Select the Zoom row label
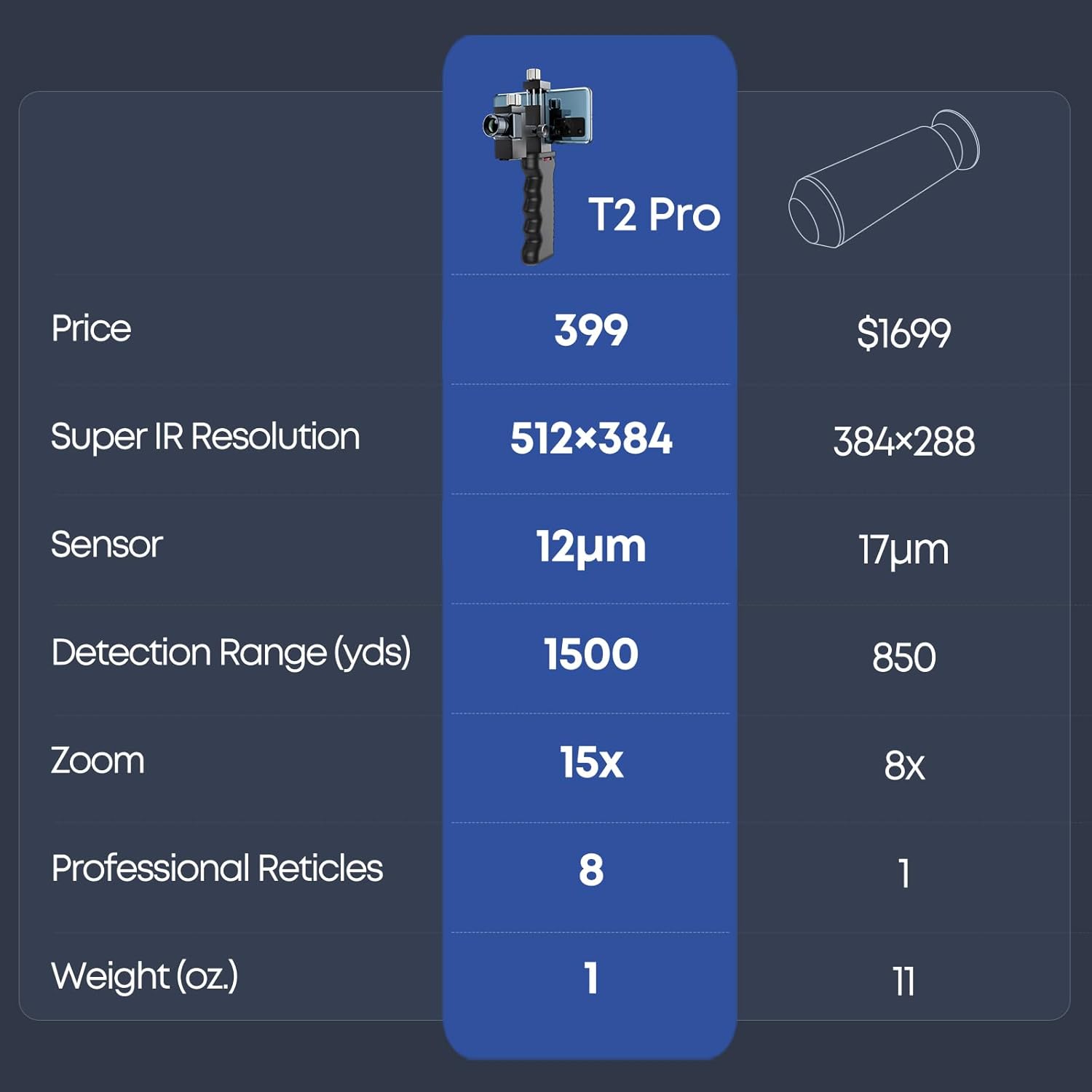 [98, 761]
